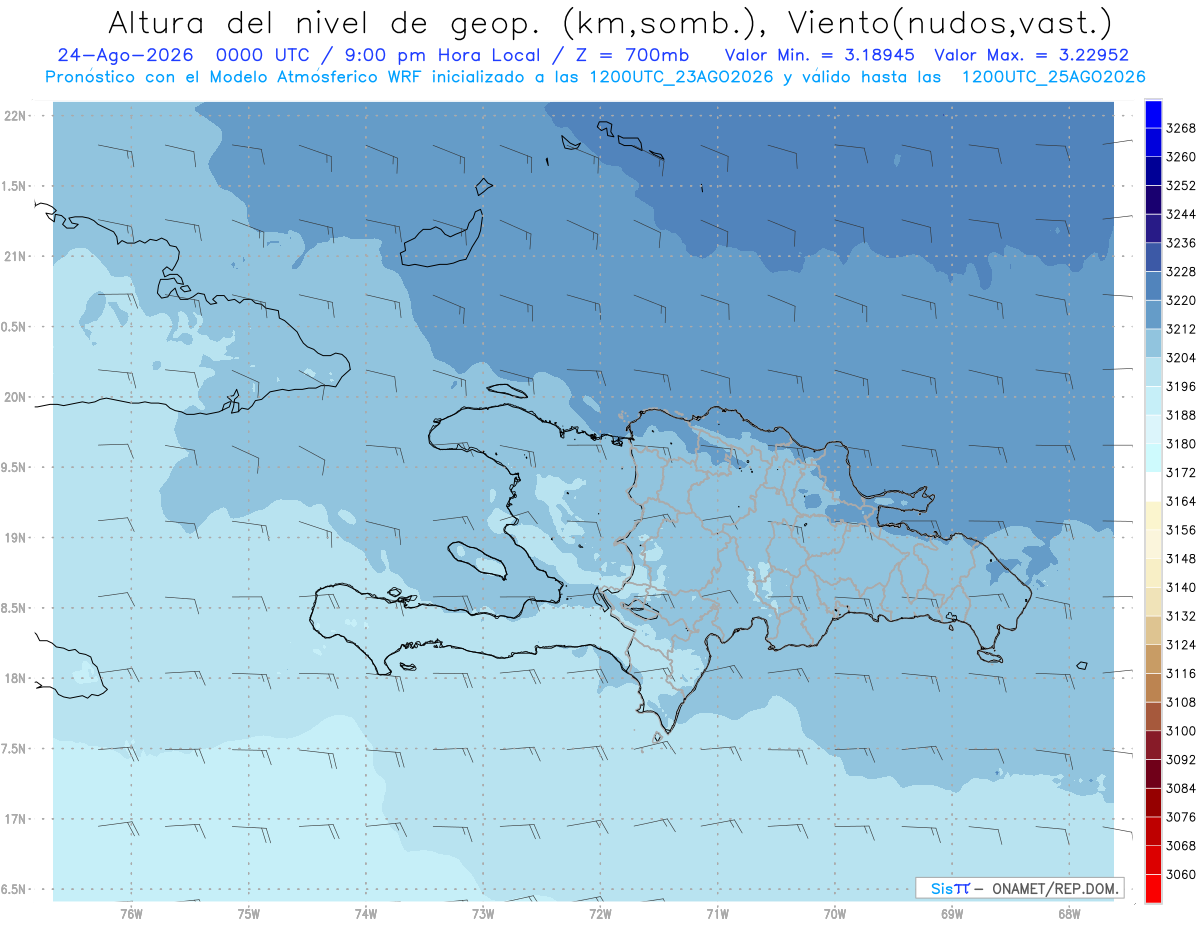The height and width of the screenshot is (927, 1200).
Task: Click the legend value "3100"
Action: 1181,731
